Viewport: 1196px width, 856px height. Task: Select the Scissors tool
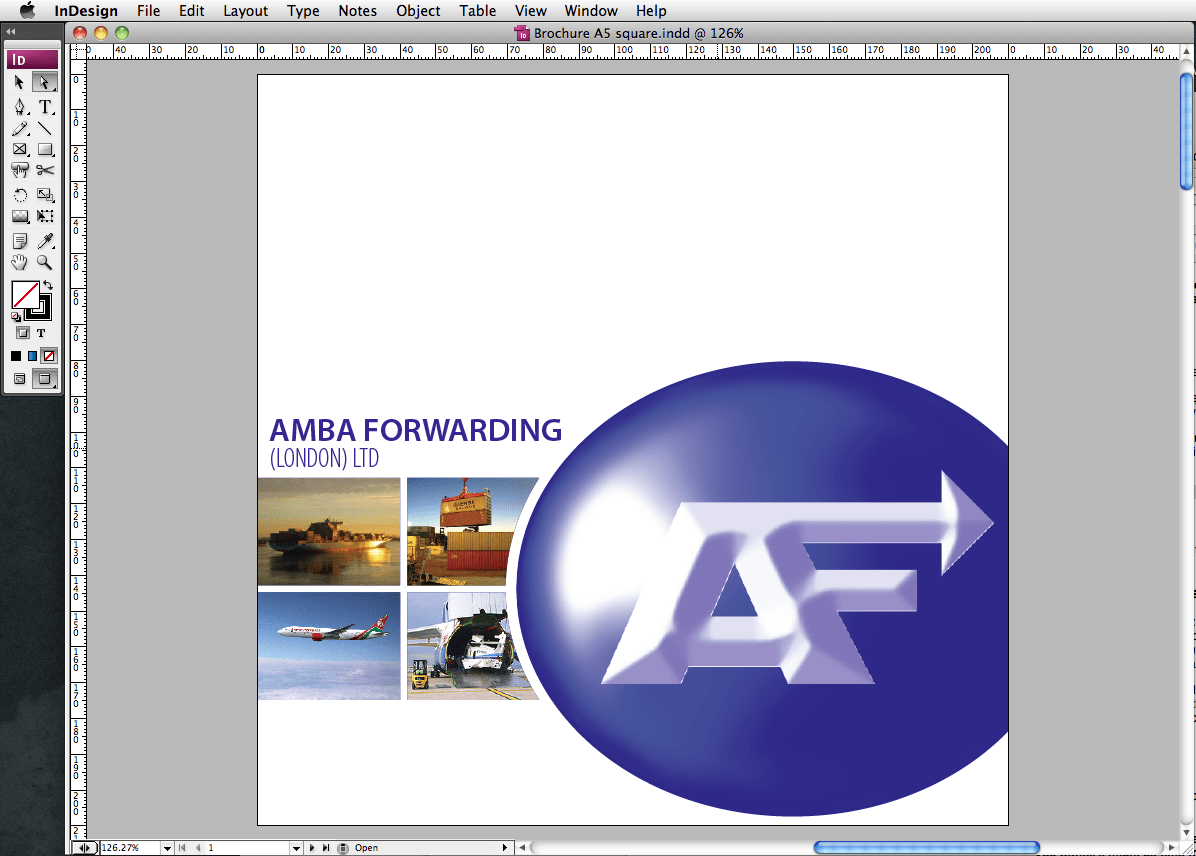[x=45, y=170]
